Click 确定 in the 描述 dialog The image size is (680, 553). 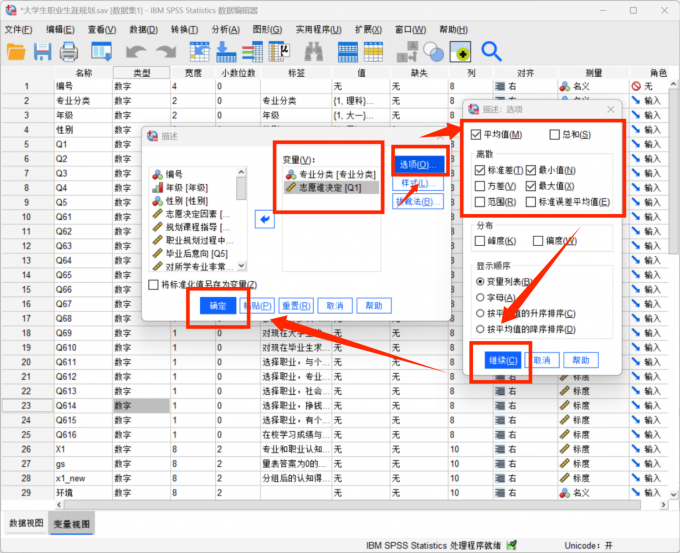click(218, 305)
